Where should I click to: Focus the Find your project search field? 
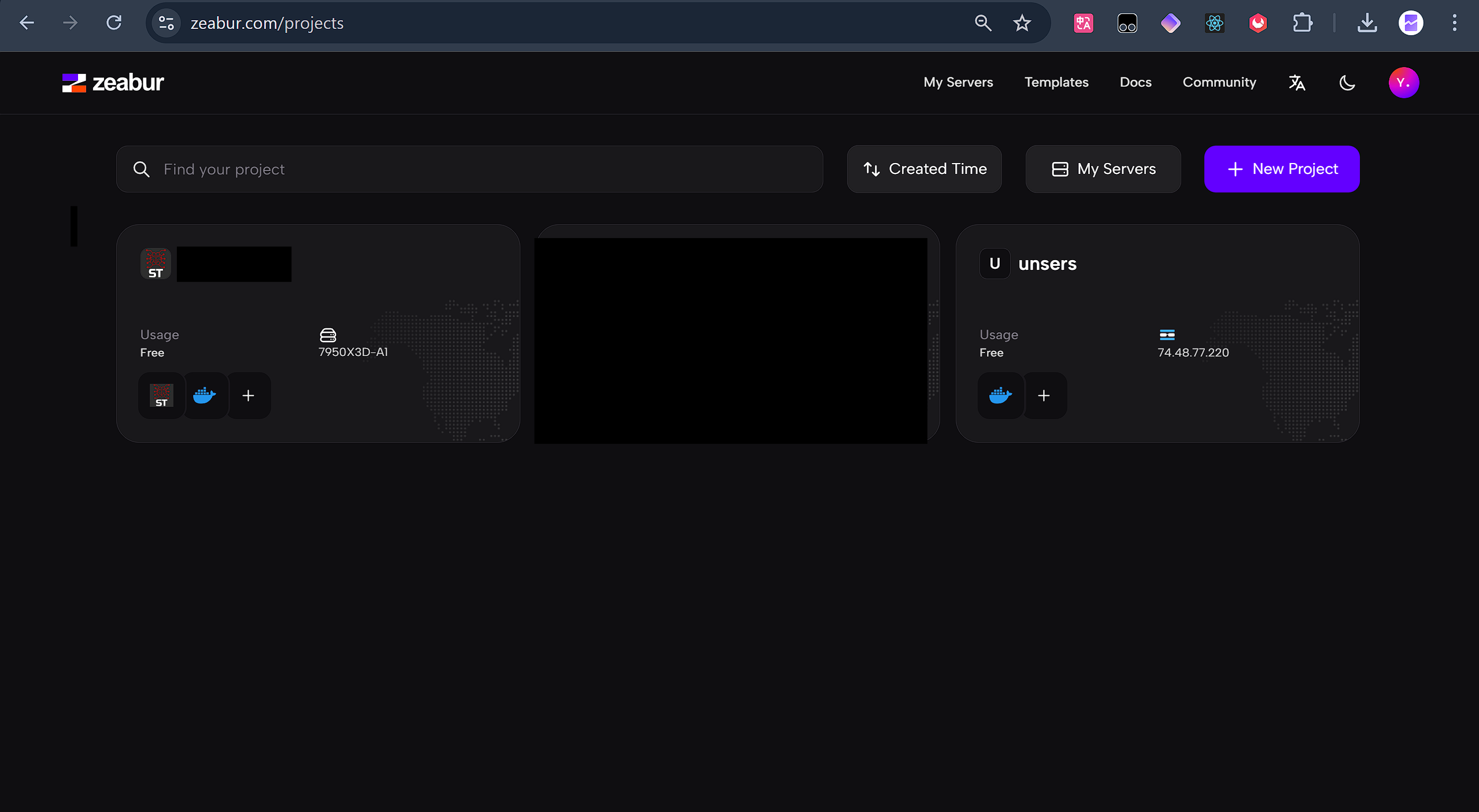coord(469,169)
